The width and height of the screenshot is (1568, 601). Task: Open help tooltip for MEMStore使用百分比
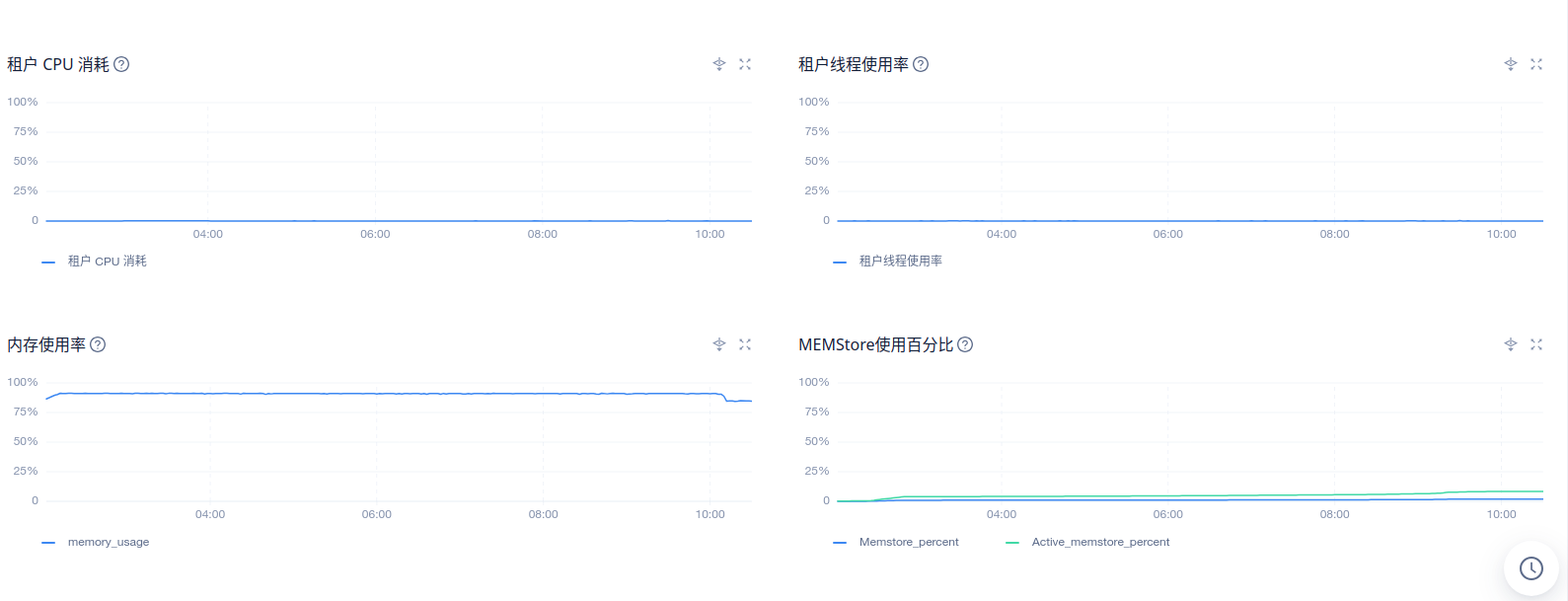[x=965, y=344]
